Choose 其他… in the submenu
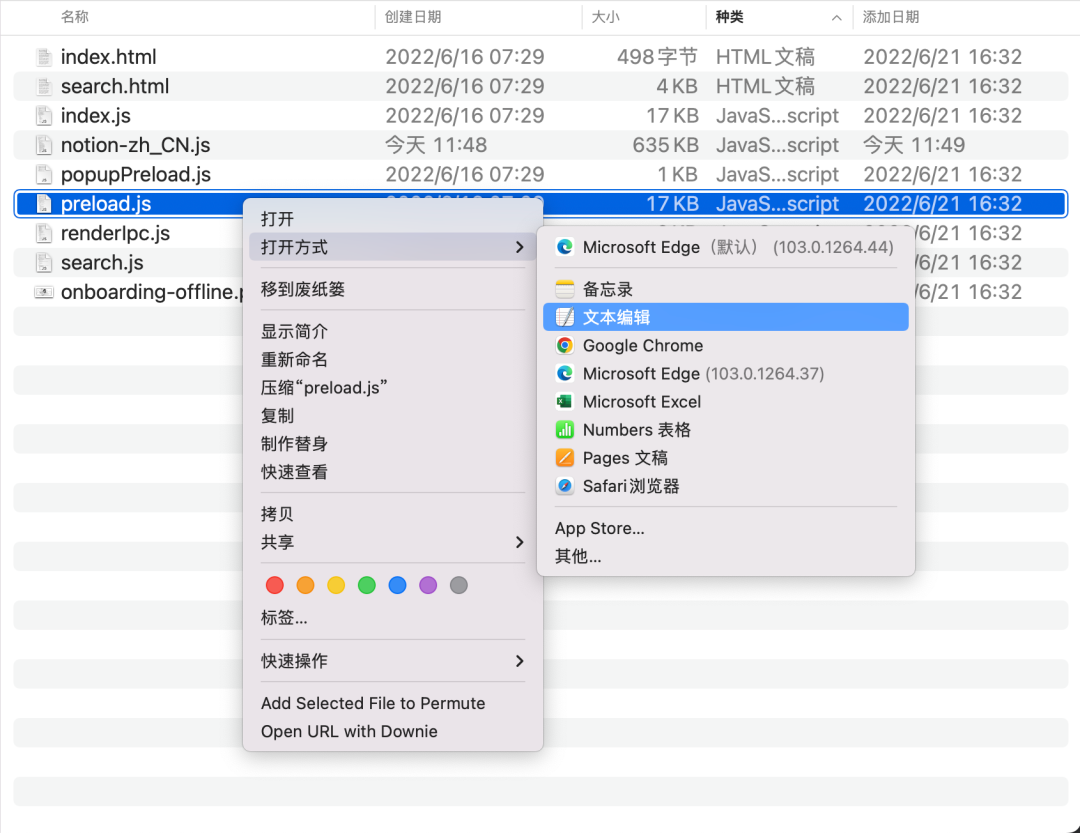The image size is (1080, 833). point(578,556)
